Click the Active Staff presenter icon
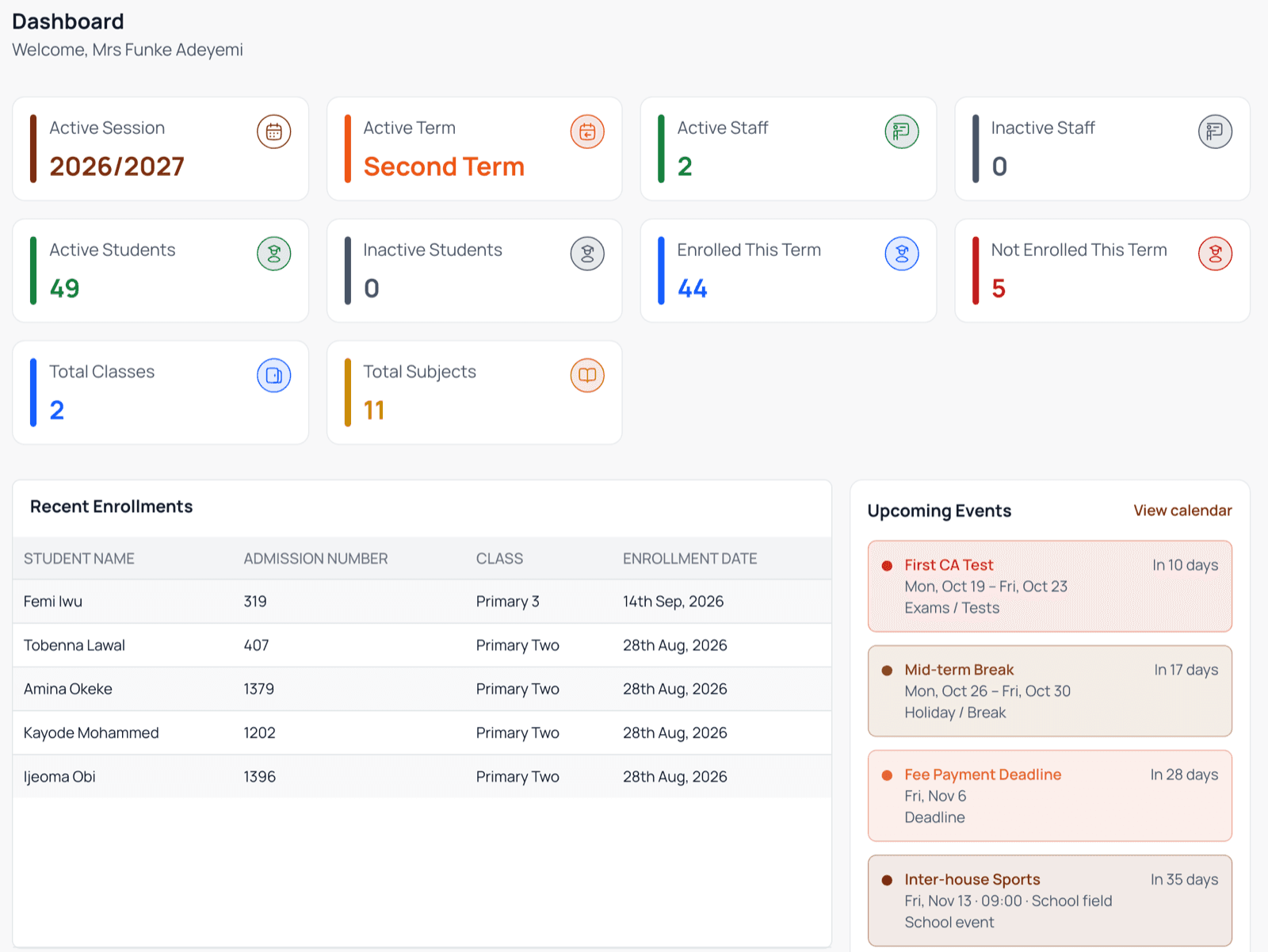Image resolution: width=1268 pixels, height=952 pixels. (902, 132)
